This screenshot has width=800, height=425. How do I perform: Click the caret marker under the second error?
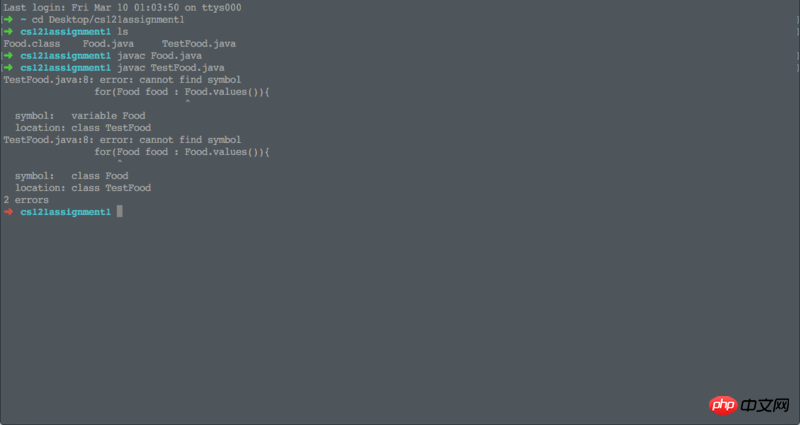pos(119,164)
